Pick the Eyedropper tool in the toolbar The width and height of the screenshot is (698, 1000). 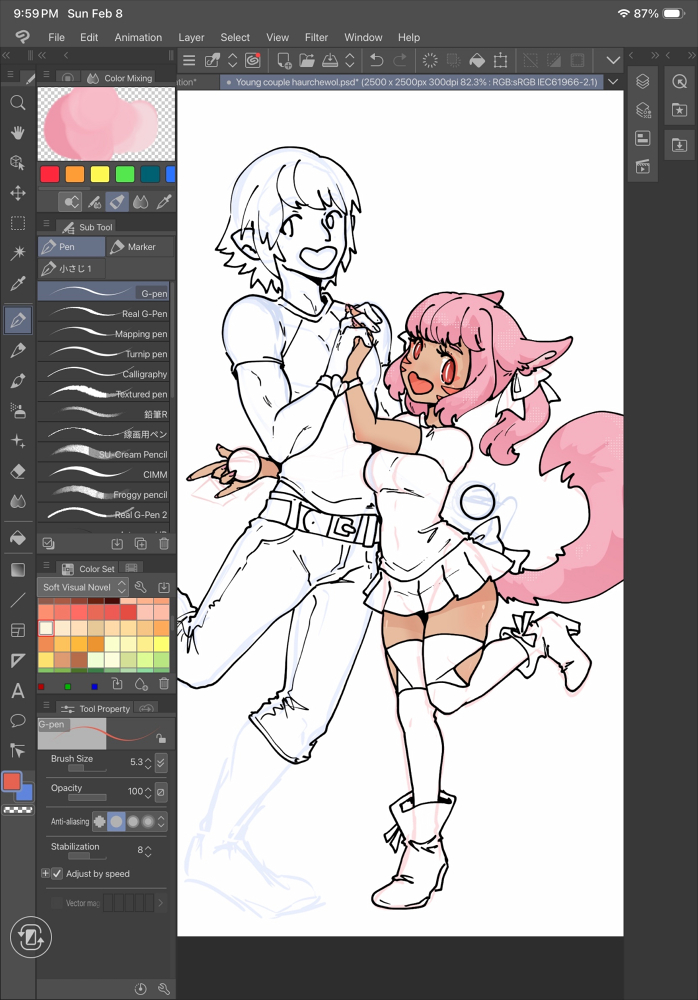point(18,284)
